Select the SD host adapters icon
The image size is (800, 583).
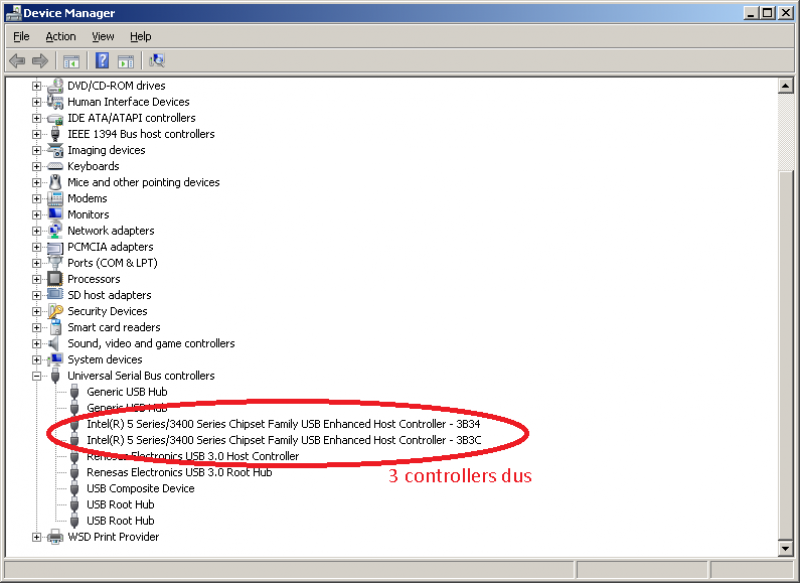click(x=55, y=295)
